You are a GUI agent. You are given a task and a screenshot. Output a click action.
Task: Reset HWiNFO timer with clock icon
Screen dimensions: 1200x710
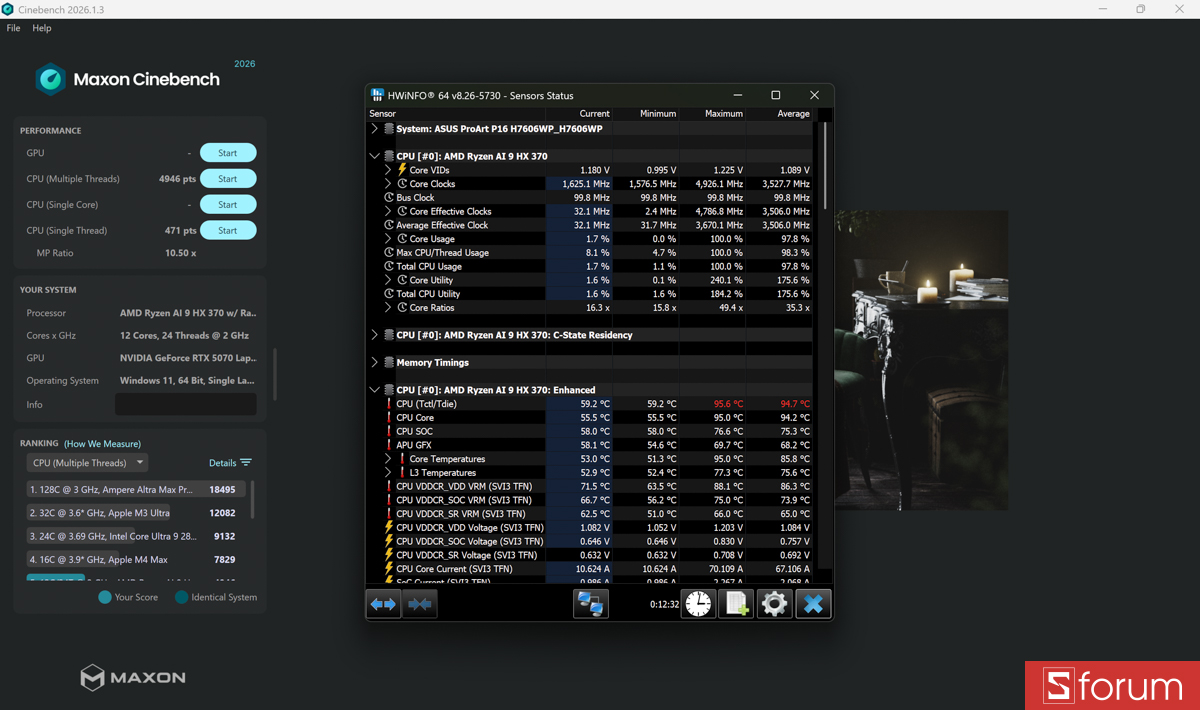coord(698,604)
